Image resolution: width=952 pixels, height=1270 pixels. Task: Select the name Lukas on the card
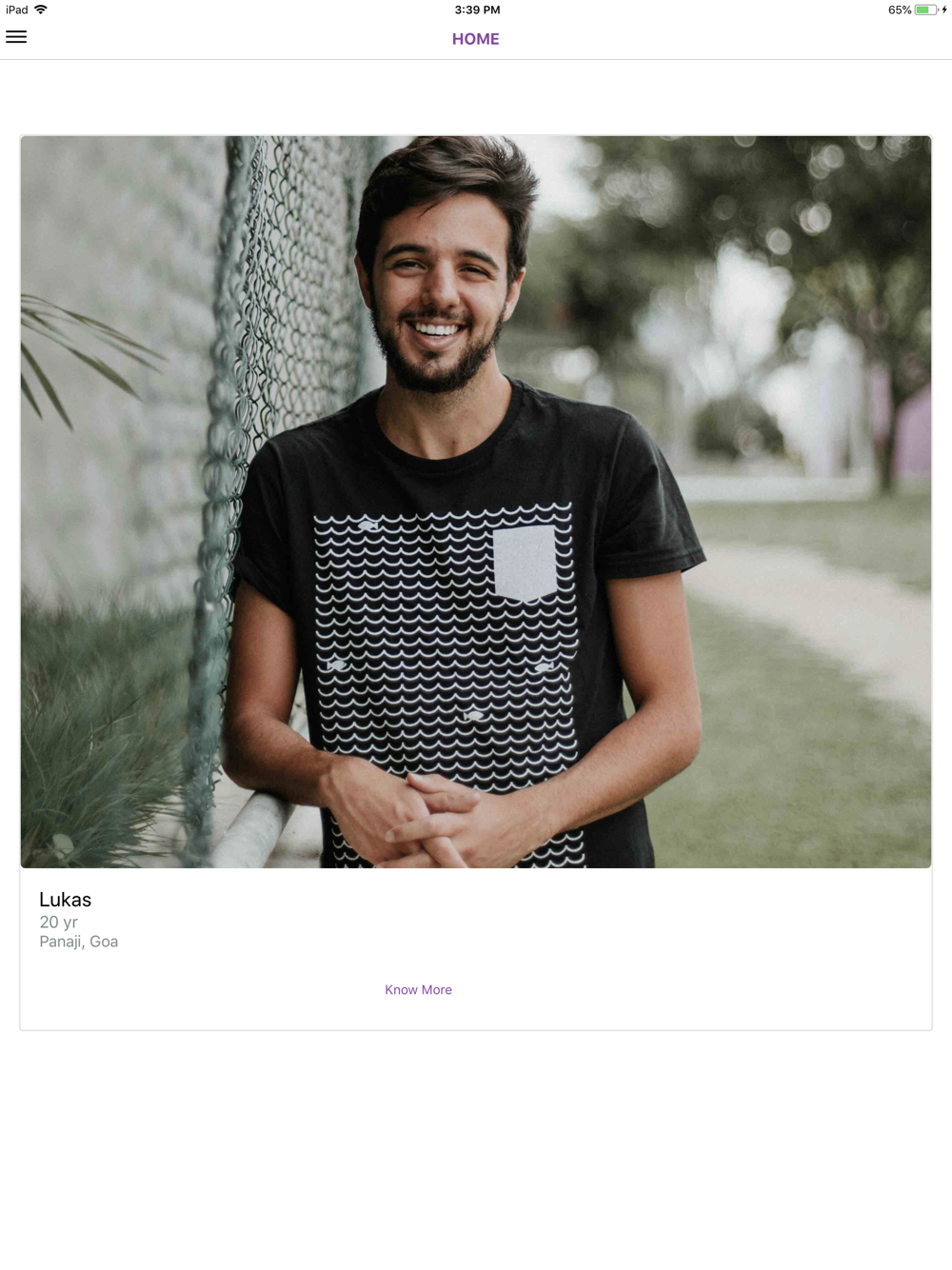65,900
